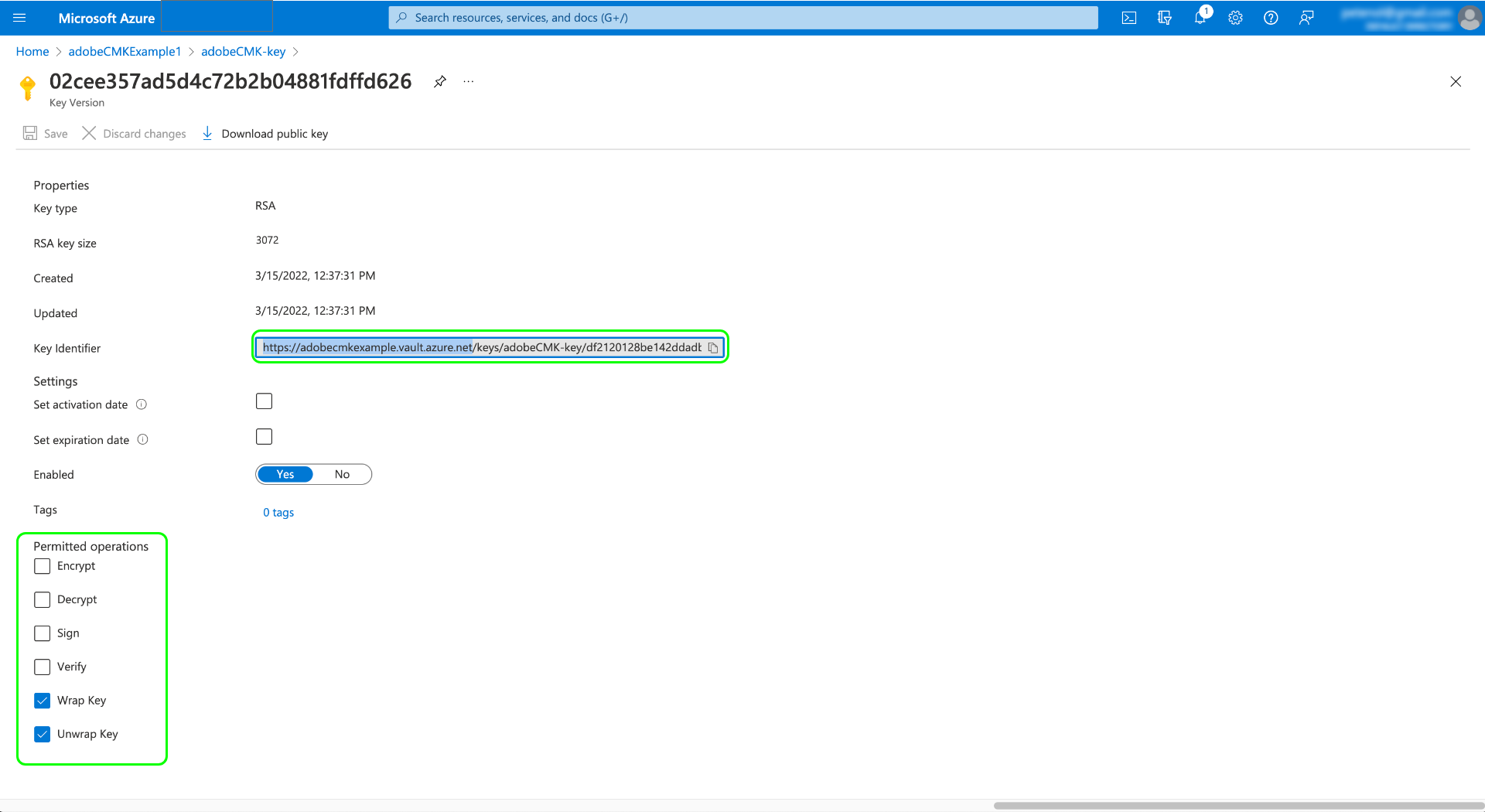Open Directories and subscriptions filter icon
The width and height of the screenshot is (1485, 812).
pos(1164,18)
